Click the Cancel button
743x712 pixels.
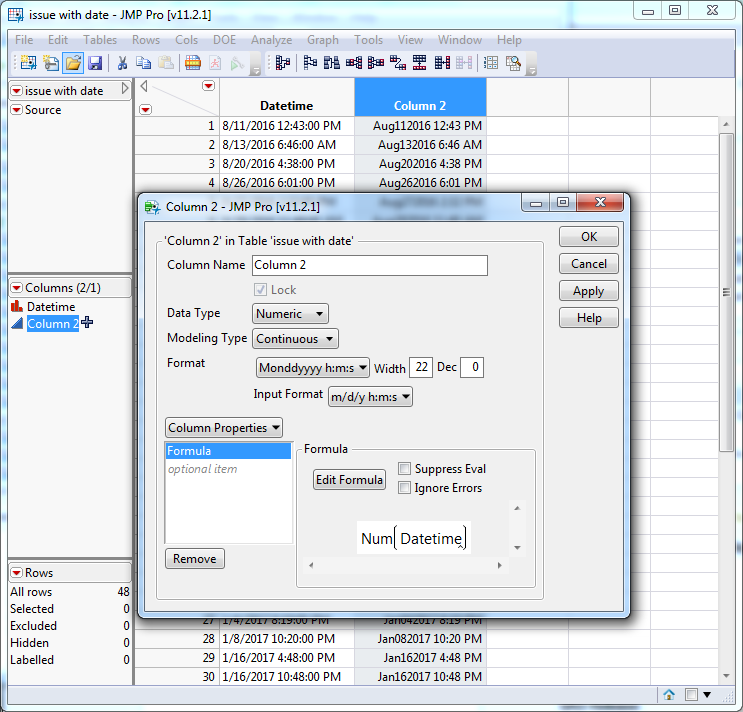589,263
